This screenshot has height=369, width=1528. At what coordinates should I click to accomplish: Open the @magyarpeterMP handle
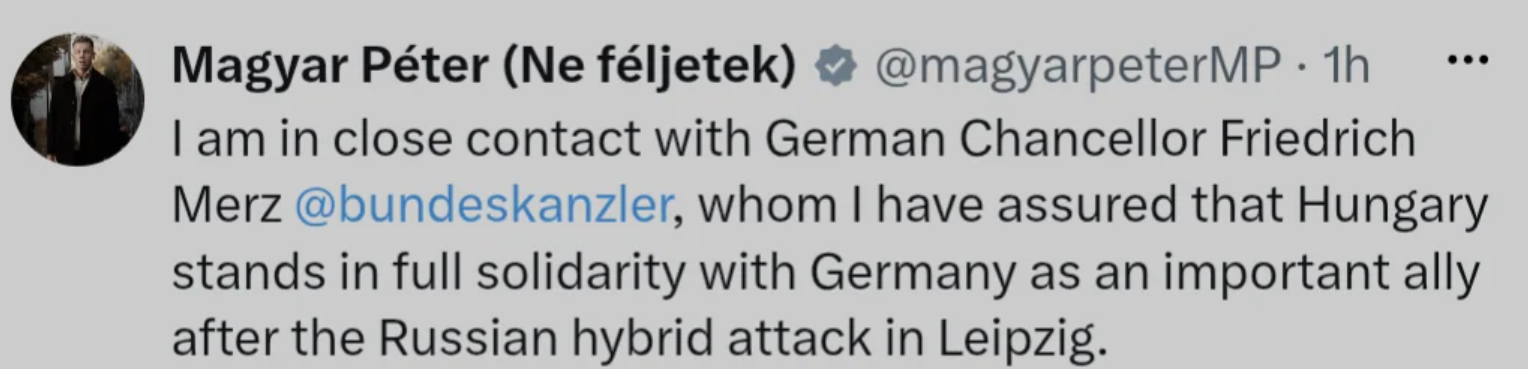click(x=1078, y=69)
